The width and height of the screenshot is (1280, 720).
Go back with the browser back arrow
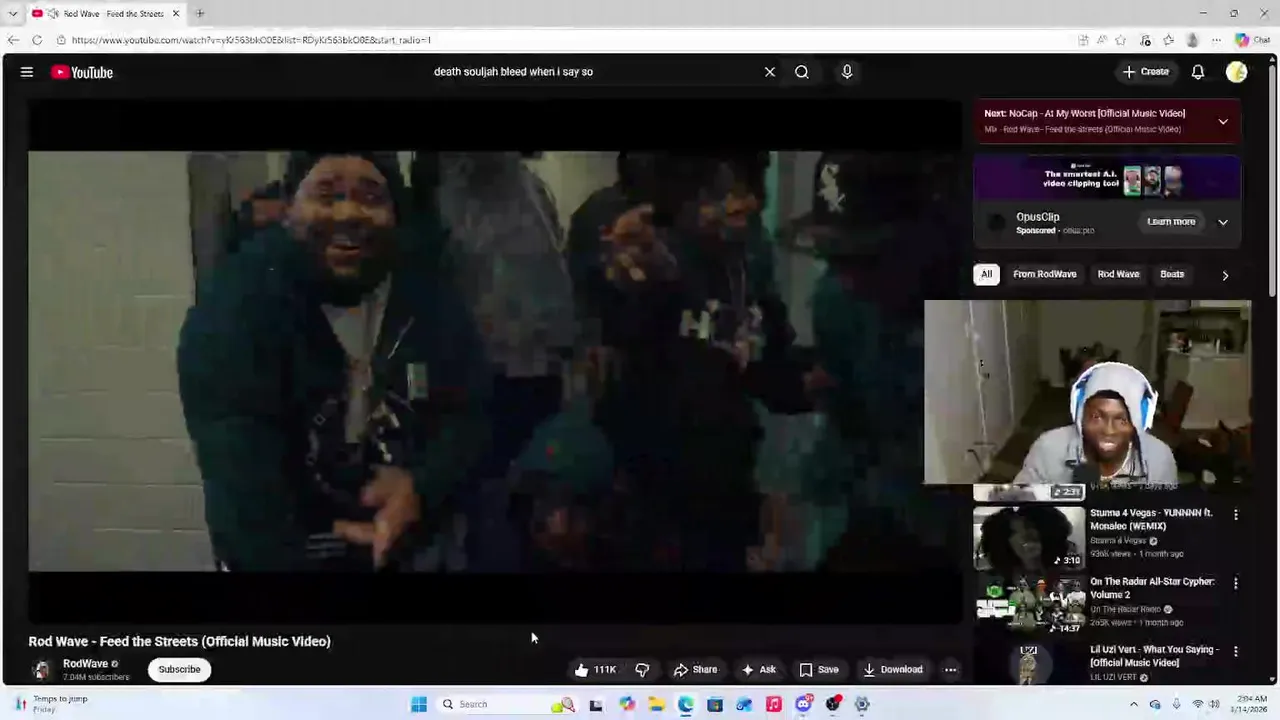(x=13, y=40)
